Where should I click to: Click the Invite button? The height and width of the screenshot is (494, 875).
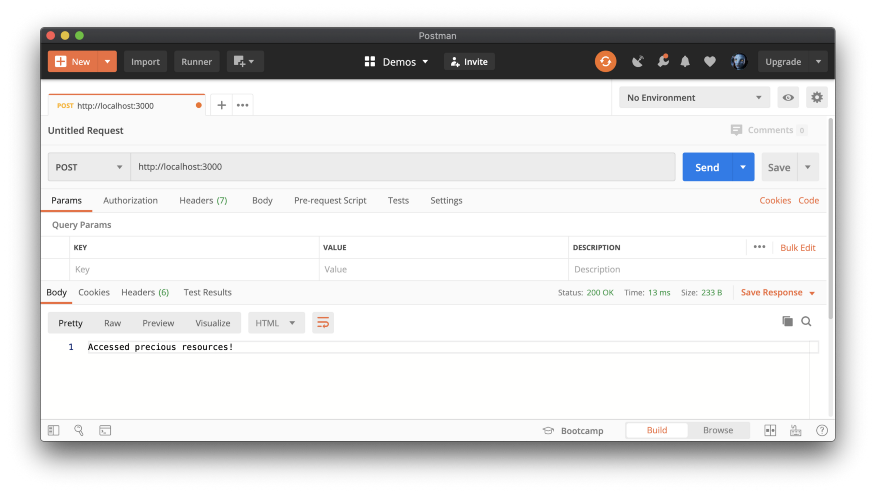[x=469, y=61]
